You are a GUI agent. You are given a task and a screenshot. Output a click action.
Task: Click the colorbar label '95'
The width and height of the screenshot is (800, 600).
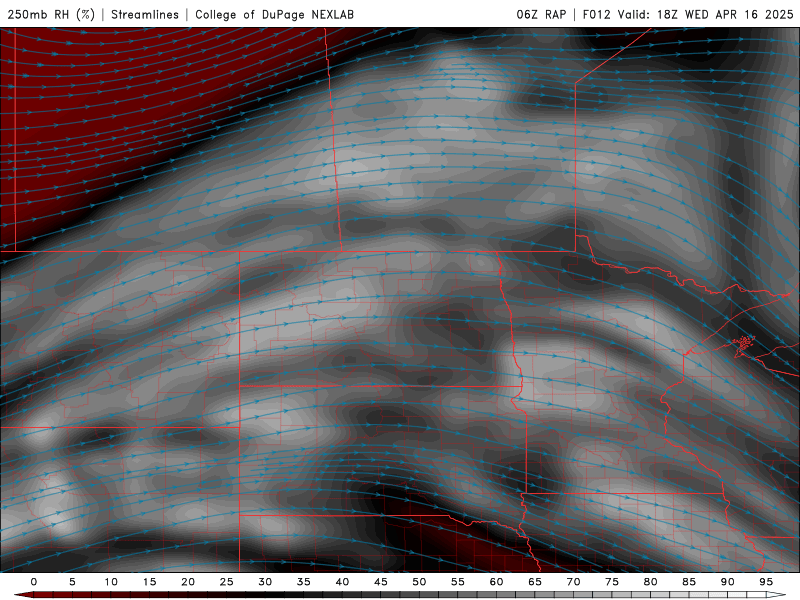click(766, 582)
